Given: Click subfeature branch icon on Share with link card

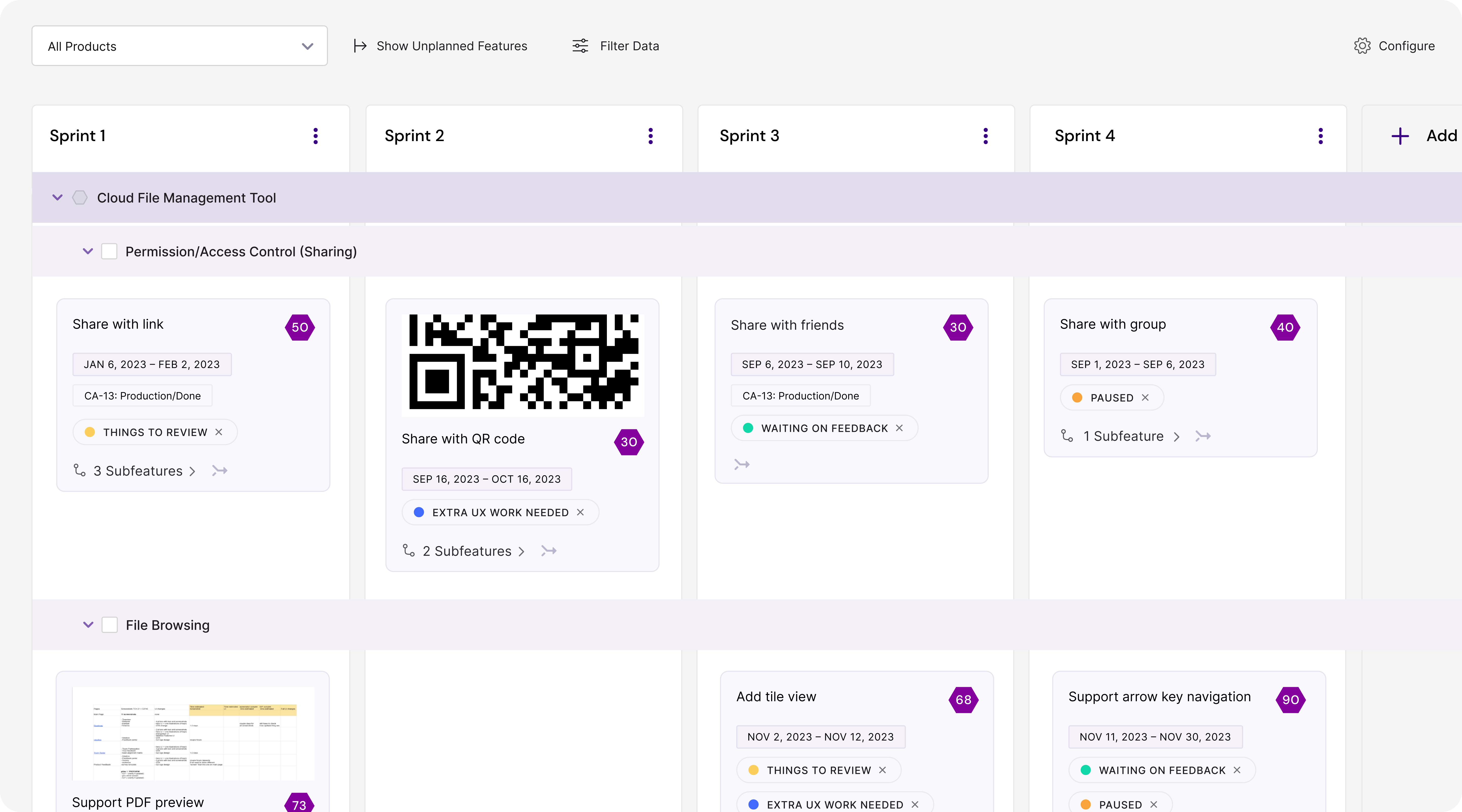Looking at the screenshot, I should pos(79,470).
